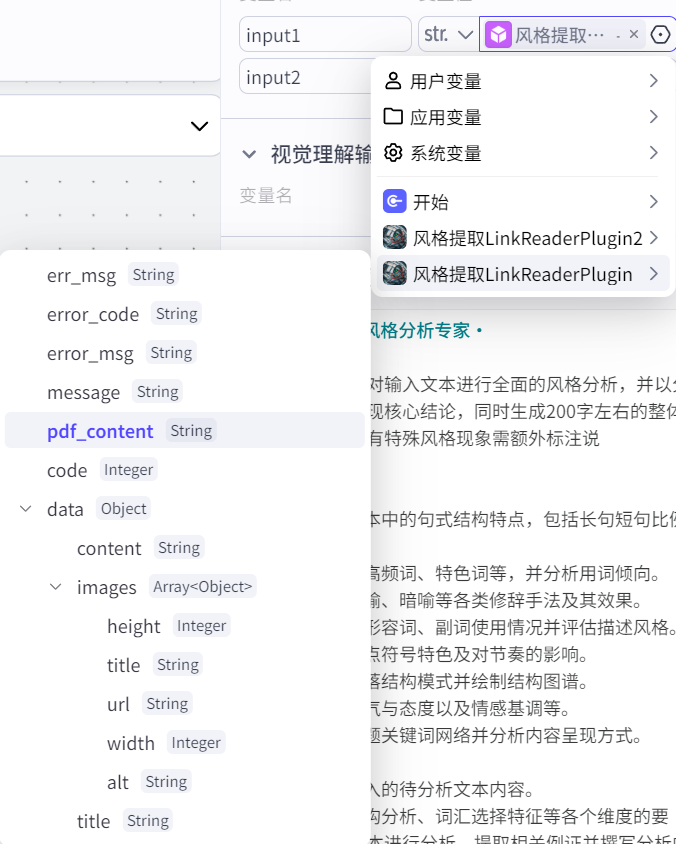Collapse the data object tree node
Viewport: 676px width, 844px height.
[25, 509]
